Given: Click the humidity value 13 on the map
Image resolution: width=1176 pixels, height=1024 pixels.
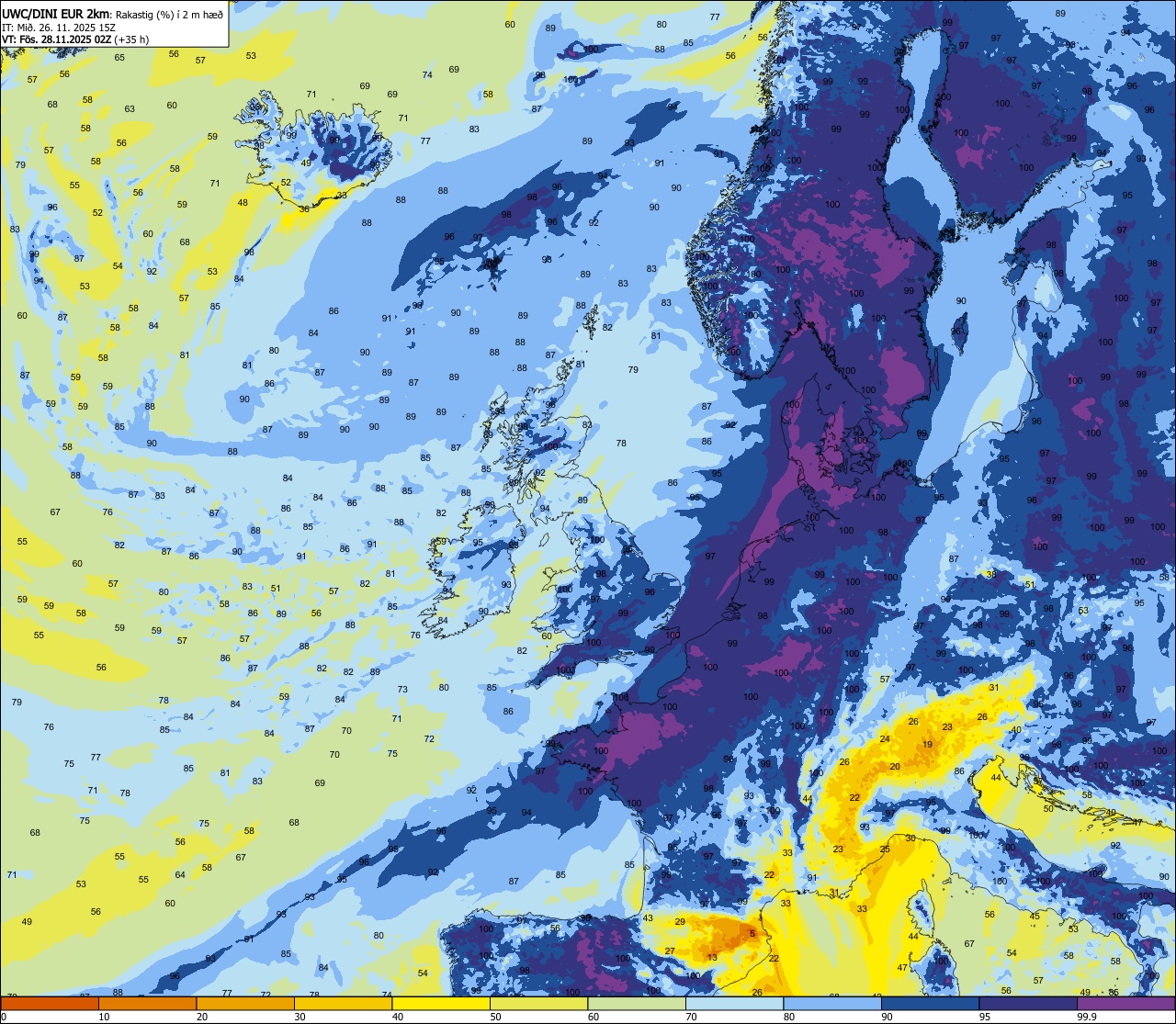Looking at the screenshot, I should pos(712,957).
